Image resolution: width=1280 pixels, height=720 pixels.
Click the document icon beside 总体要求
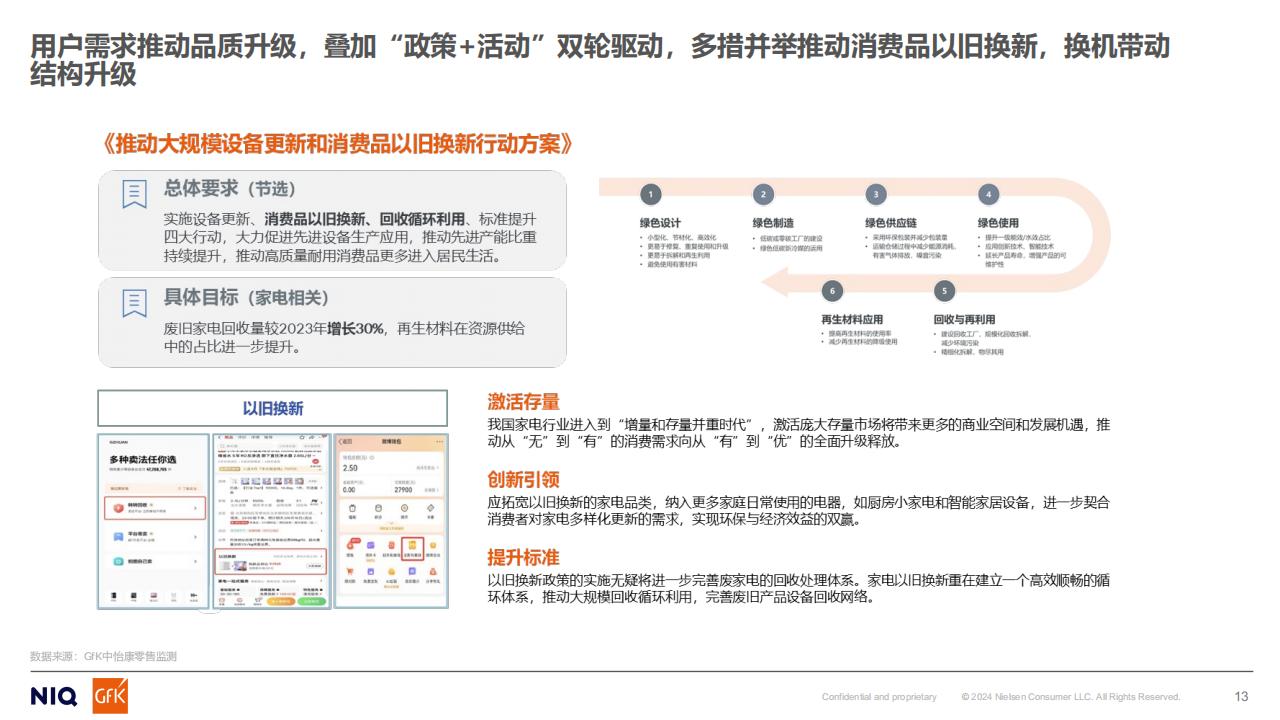[135, 194]
